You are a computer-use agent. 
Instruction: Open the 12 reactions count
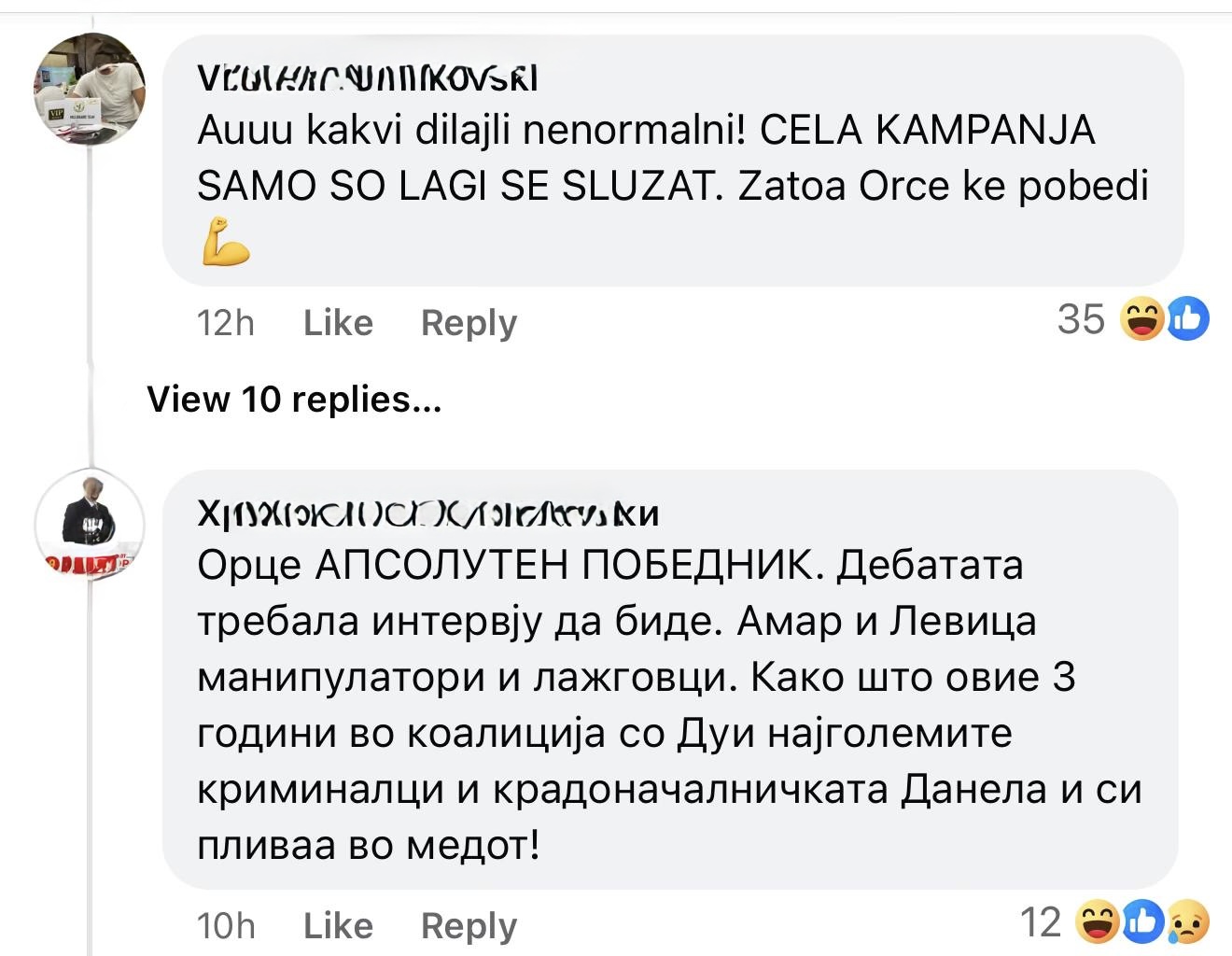tap(1041, 922)
